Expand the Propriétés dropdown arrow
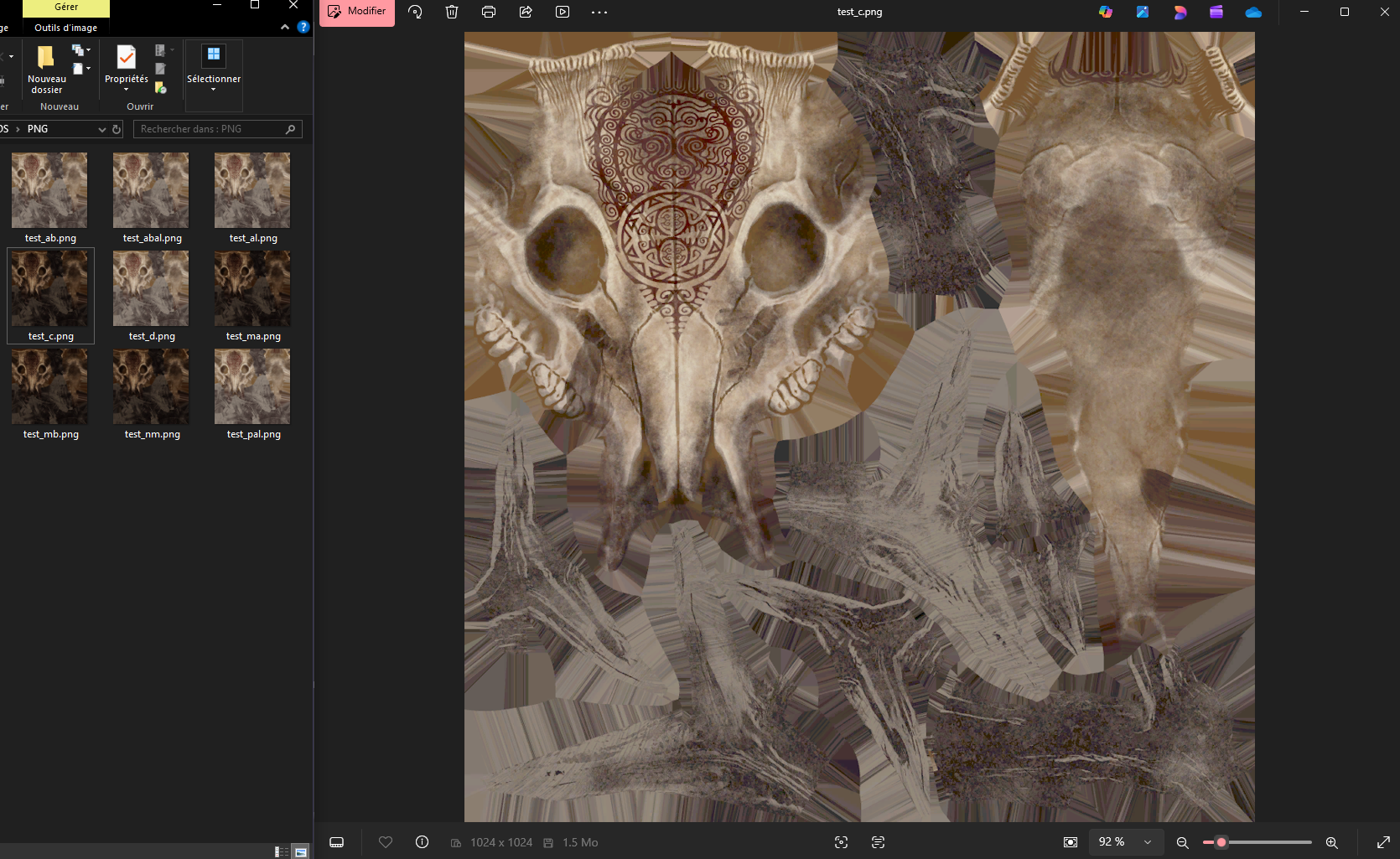1400x859 pixels. pos(126,90)
